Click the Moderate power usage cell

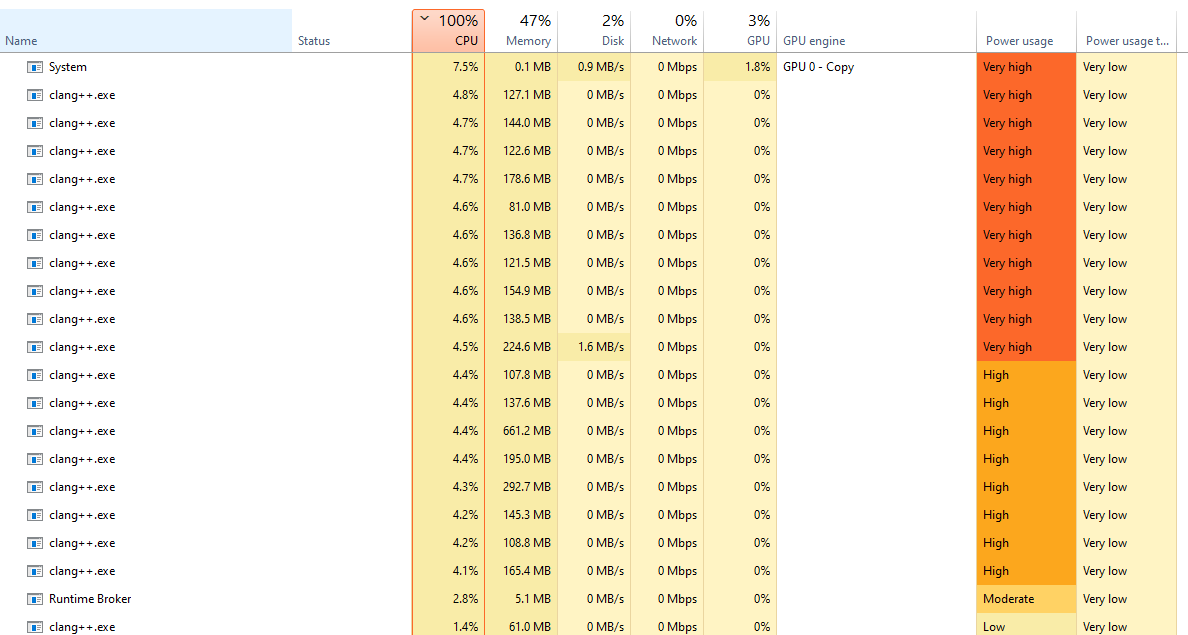(1025, 599)
